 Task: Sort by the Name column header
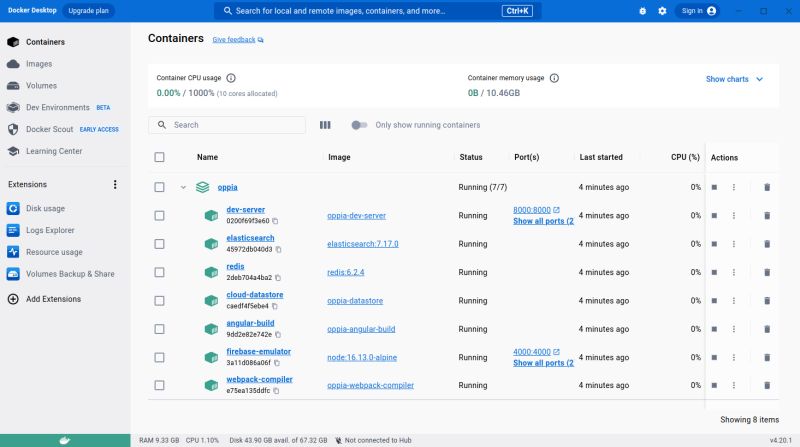207,157
